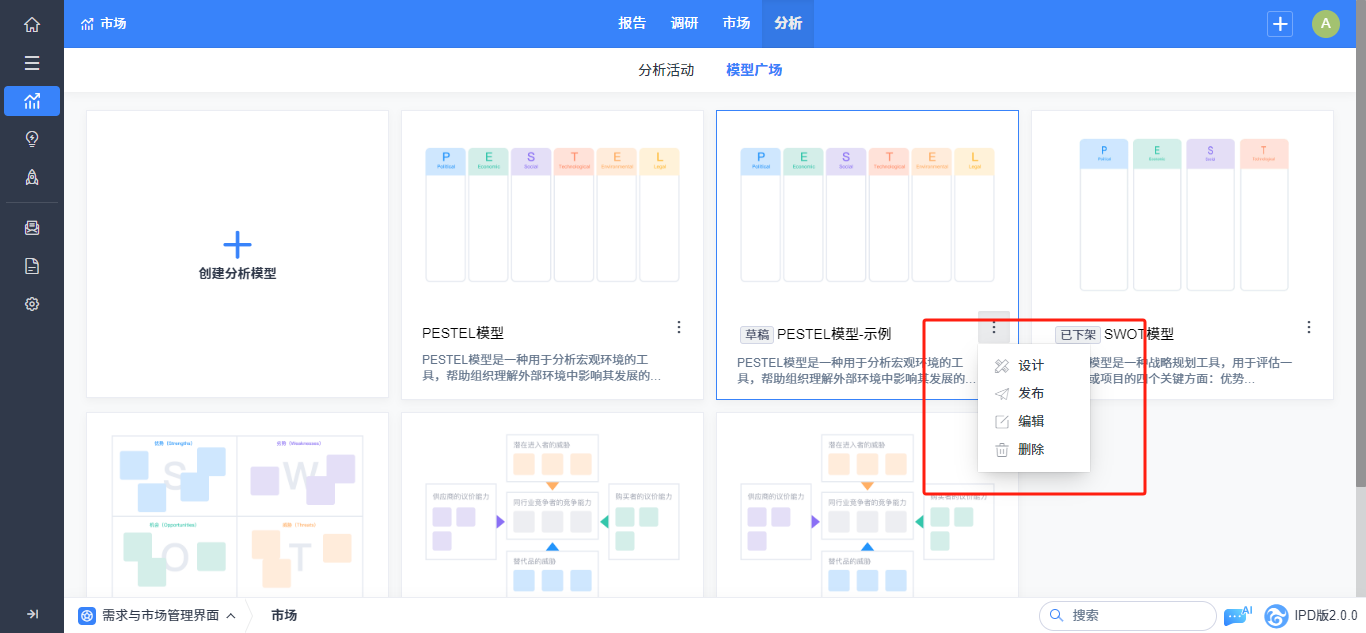Click the Home icon in the sidebar

pyautogui.click(x=32, y=25)
